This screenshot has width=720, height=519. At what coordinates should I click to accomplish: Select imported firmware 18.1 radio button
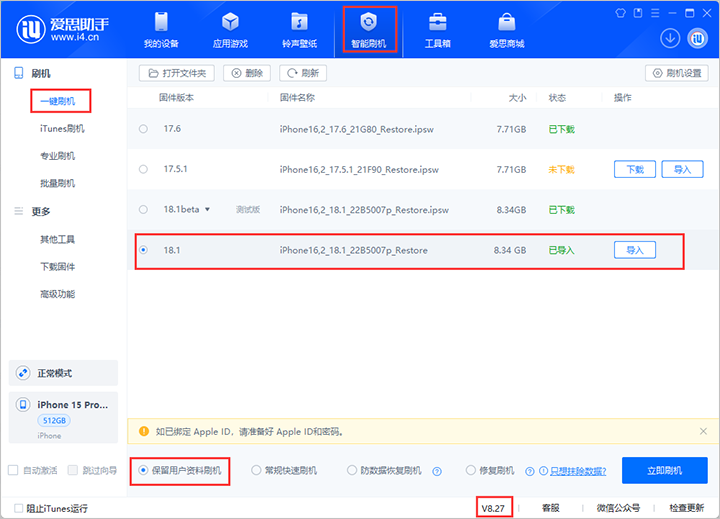point(143,250)
